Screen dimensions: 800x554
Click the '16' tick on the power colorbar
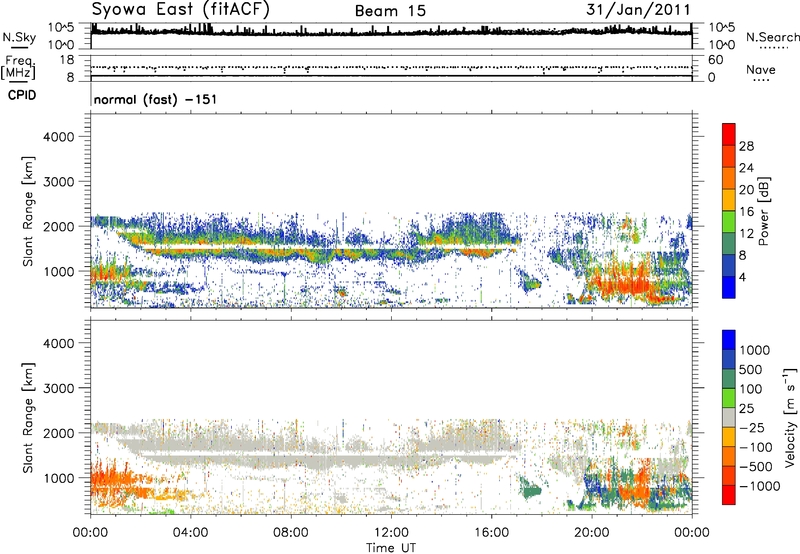pyautogui.click(x=746, y=212)
